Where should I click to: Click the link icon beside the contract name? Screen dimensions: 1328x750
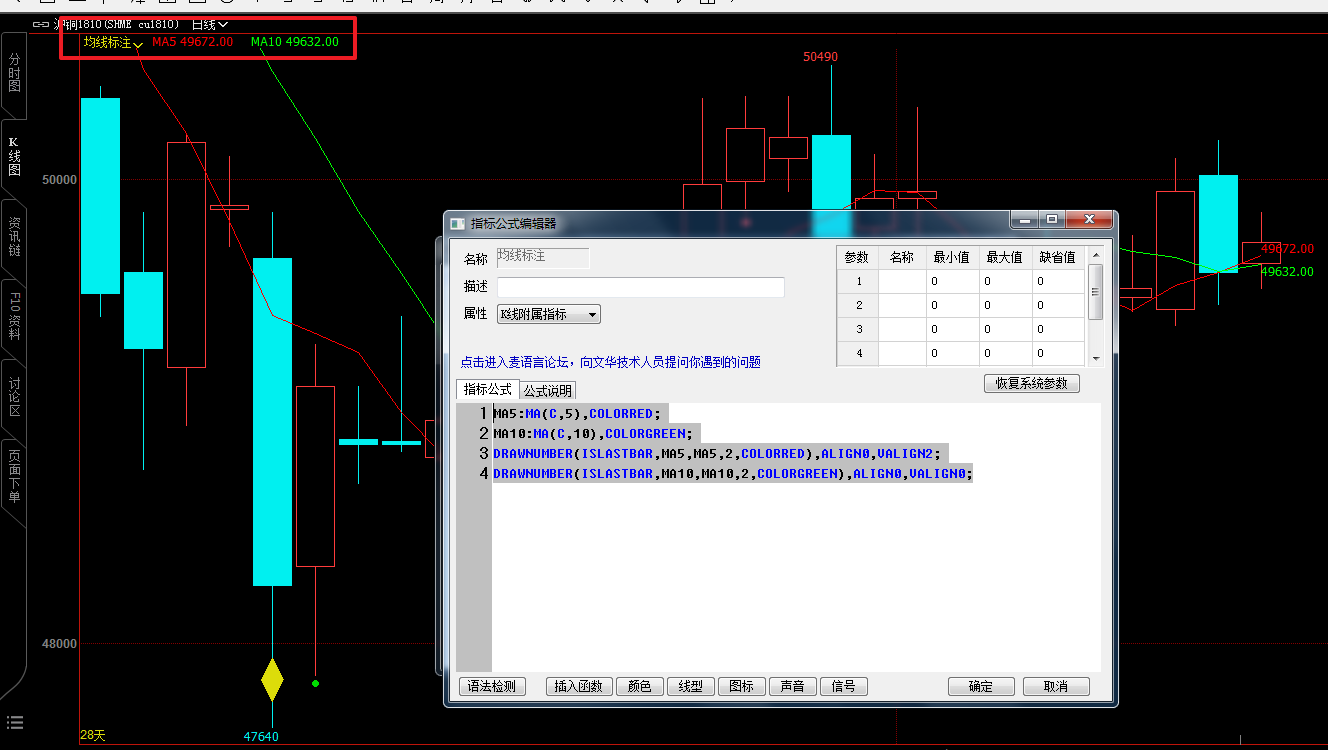[x=41, y=24]
